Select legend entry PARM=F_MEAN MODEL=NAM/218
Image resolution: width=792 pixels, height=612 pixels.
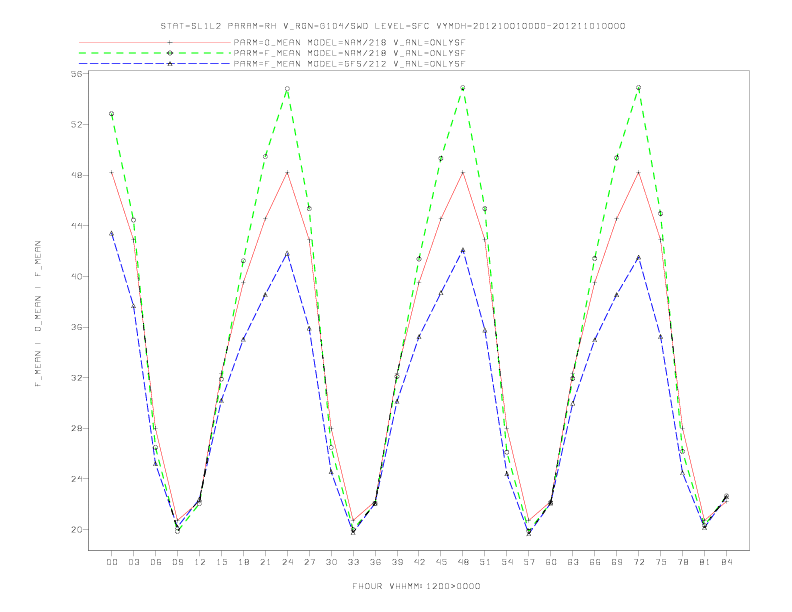(x=349, y=53)
